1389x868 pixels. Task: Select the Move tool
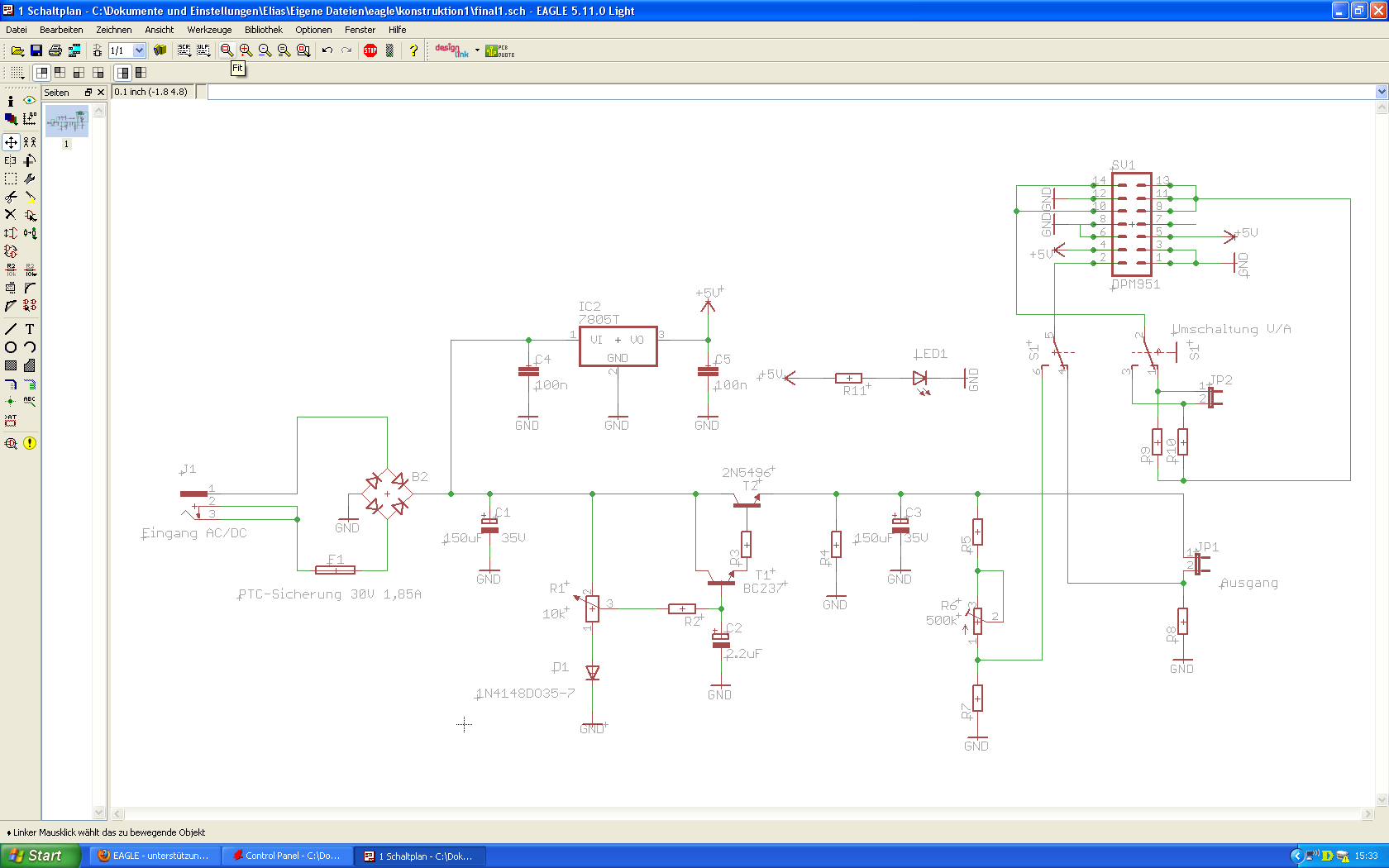click(x=11, y=142)
